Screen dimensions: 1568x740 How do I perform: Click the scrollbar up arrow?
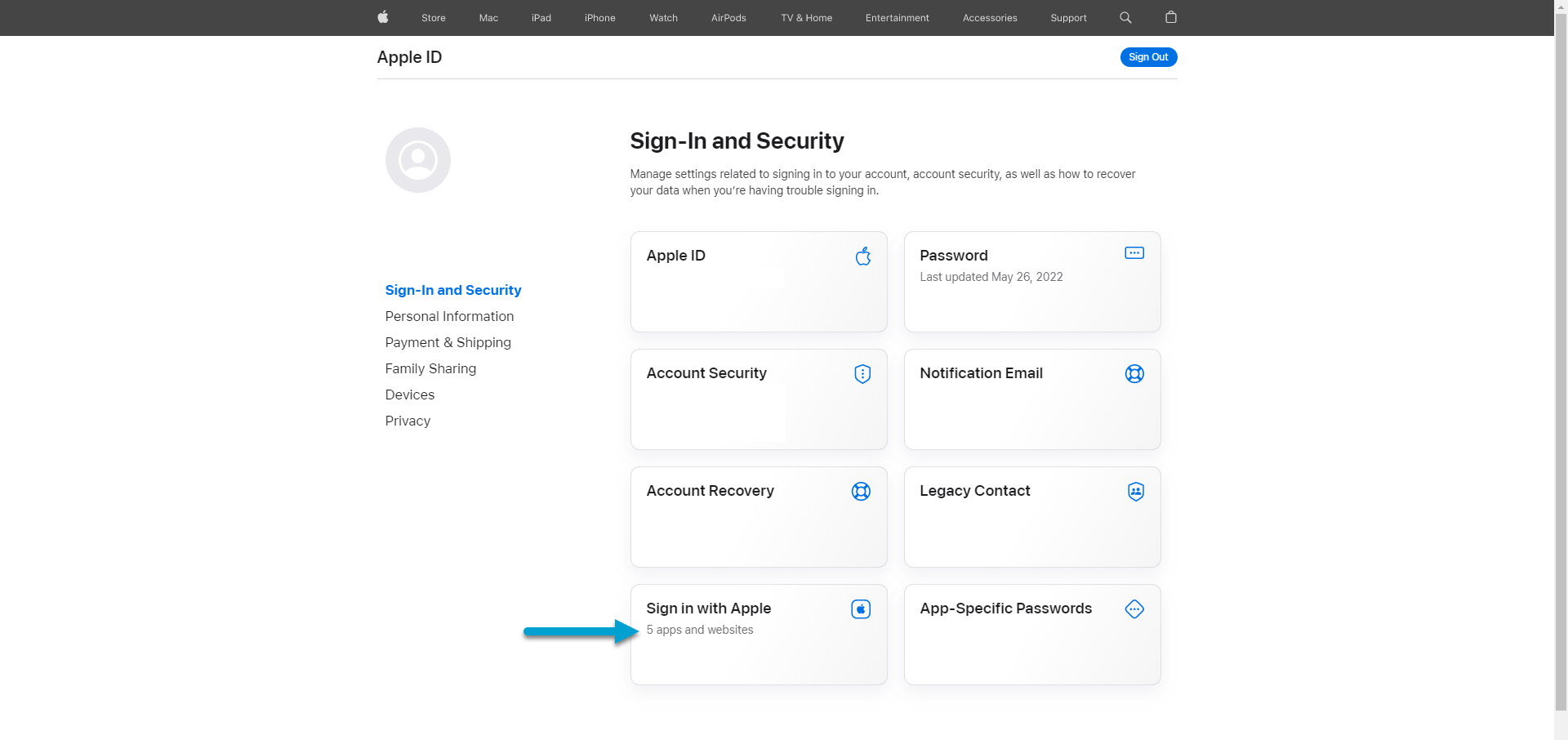click(x=1561, y=6)
